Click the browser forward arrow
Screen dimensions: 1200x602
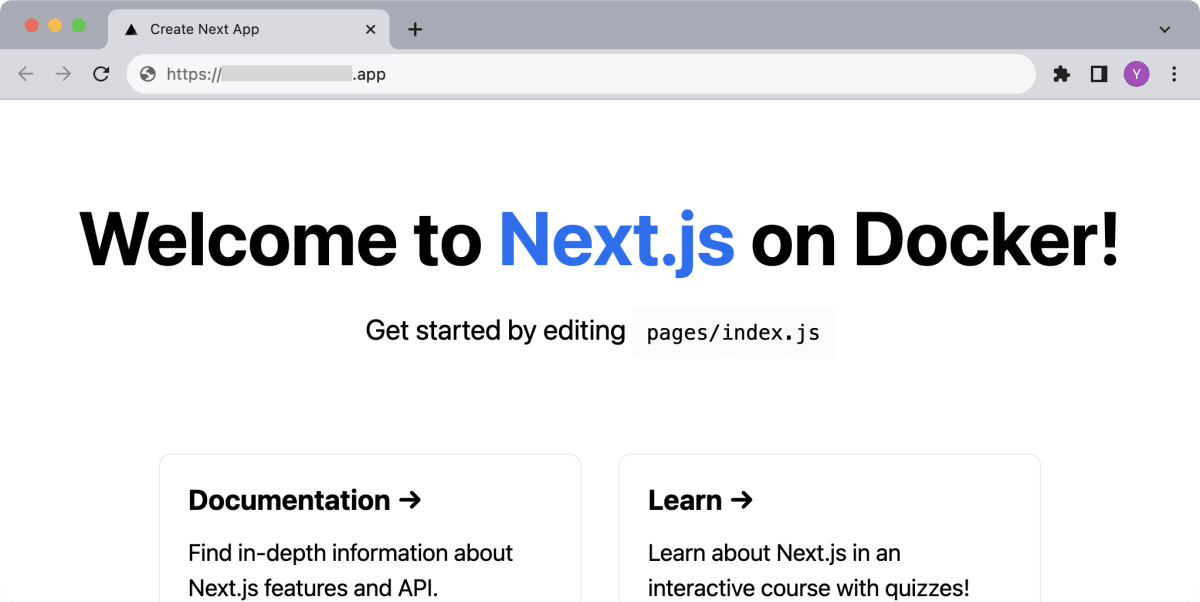click(63, 74)
